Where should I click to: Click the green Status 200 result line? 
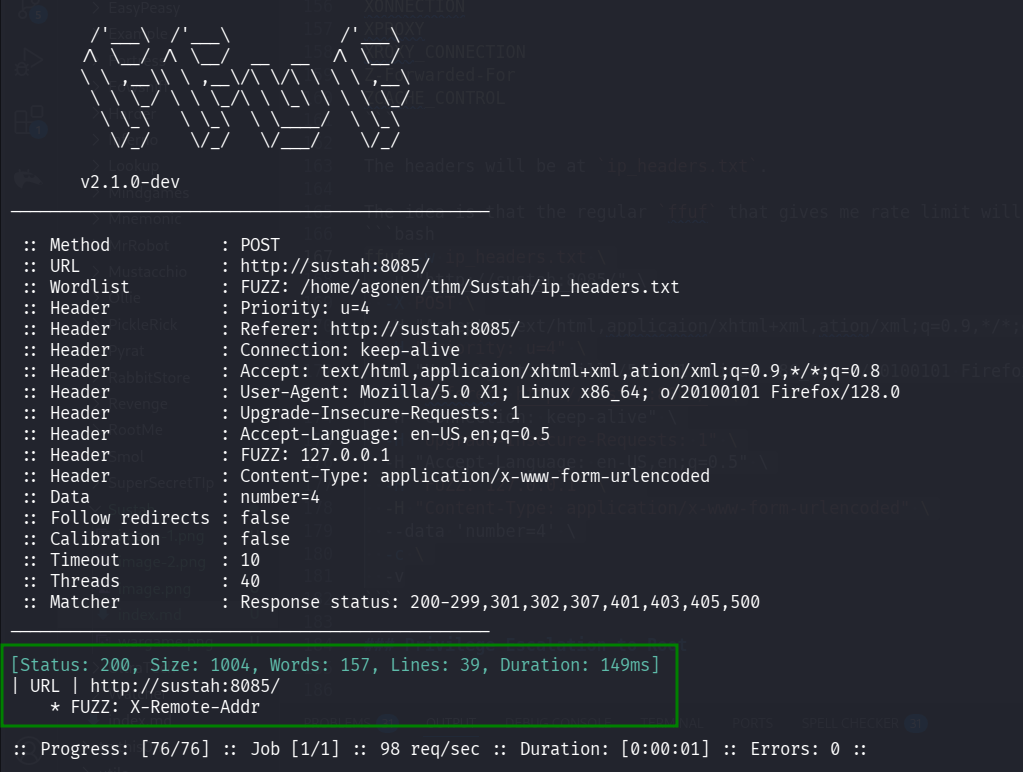pyautogui.click(x=334, y=664)
